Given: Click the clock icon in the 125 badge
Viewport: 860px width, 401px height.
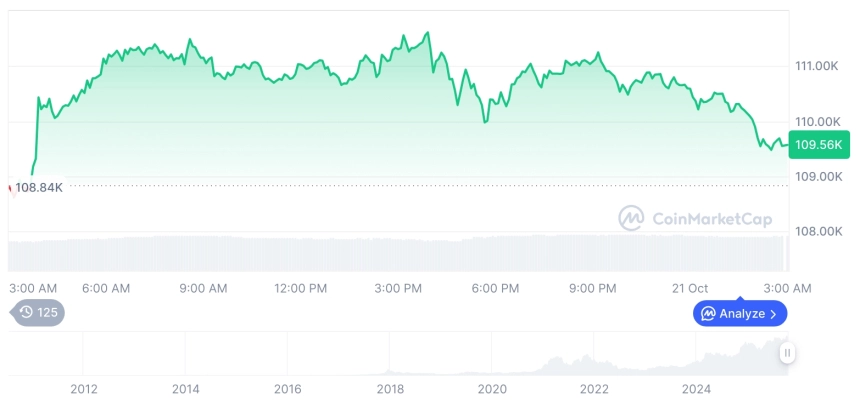Looking at the screenshot, I should pos(26,312).
